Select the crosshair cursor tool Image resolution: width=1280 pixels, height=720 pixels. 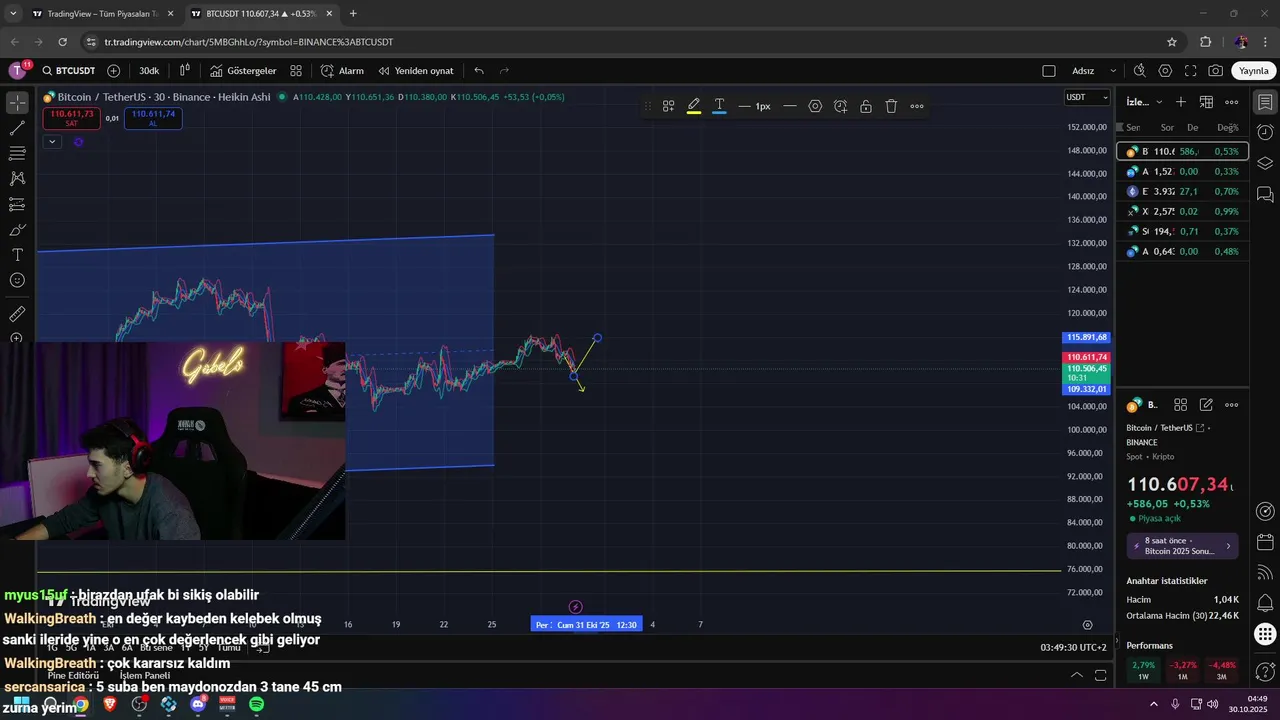[x=17, y=103]
